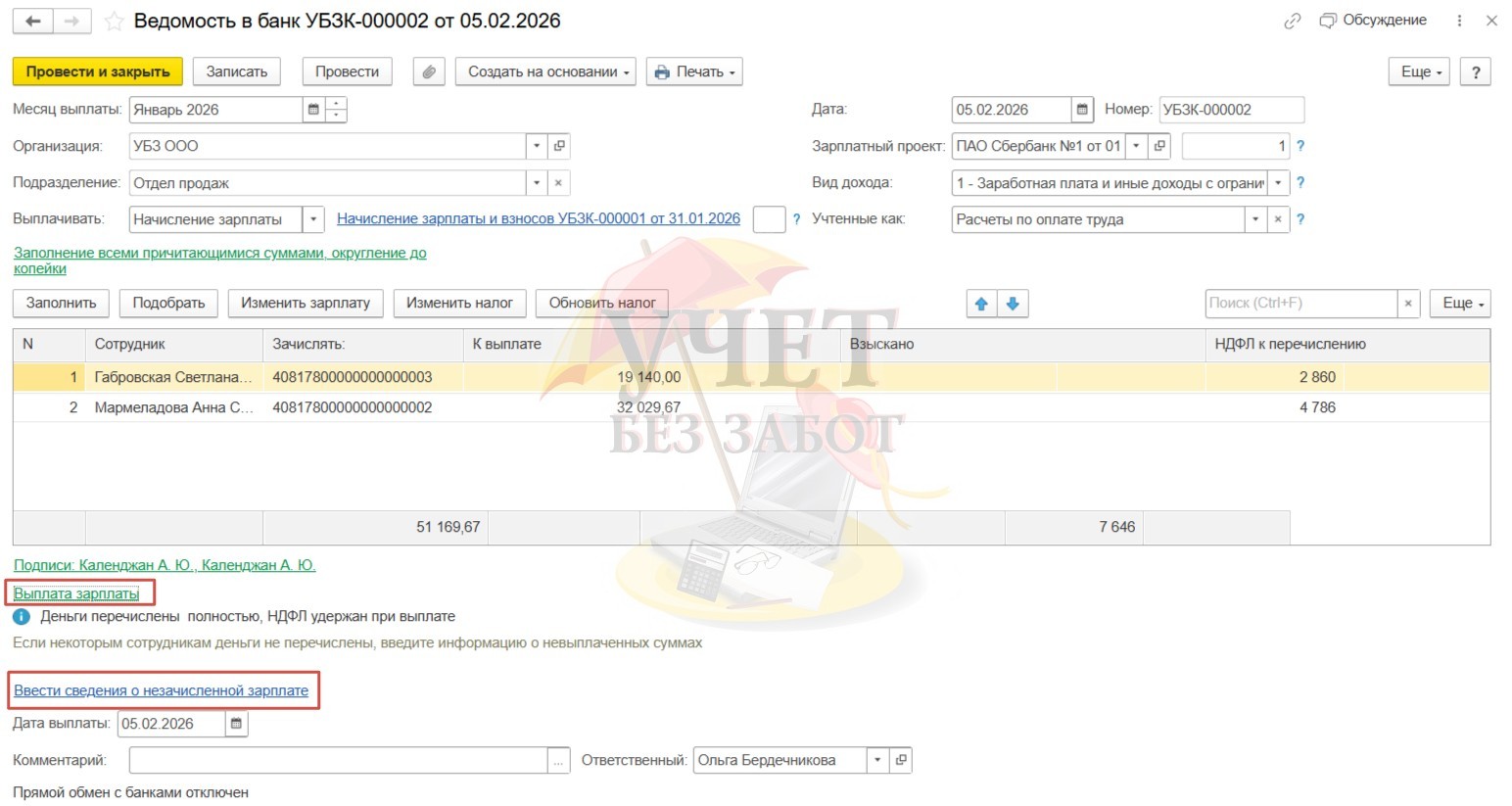1512x806 pixels.
Task: Open the Зарплатный проект record with the open icon
Action: tap(1160, 146)
